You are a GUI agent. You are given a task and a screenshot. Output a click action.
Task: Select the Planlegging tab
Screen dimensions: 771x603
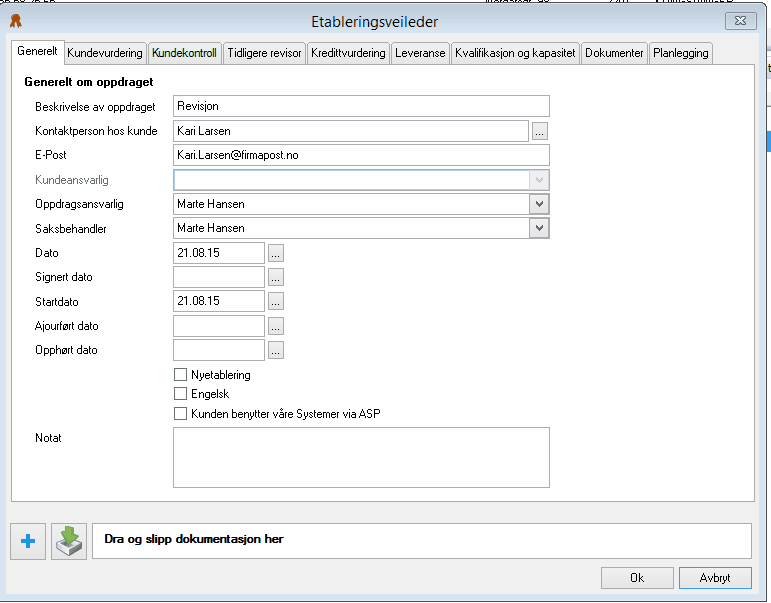coord(681,53)
